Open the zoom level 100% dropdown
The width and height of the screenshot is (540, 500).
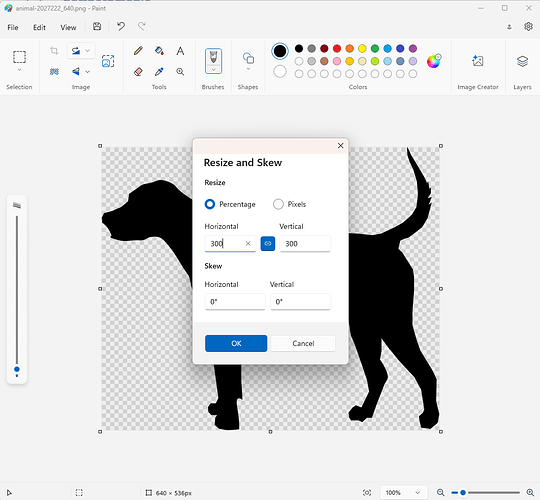click(x=404, y=492)
